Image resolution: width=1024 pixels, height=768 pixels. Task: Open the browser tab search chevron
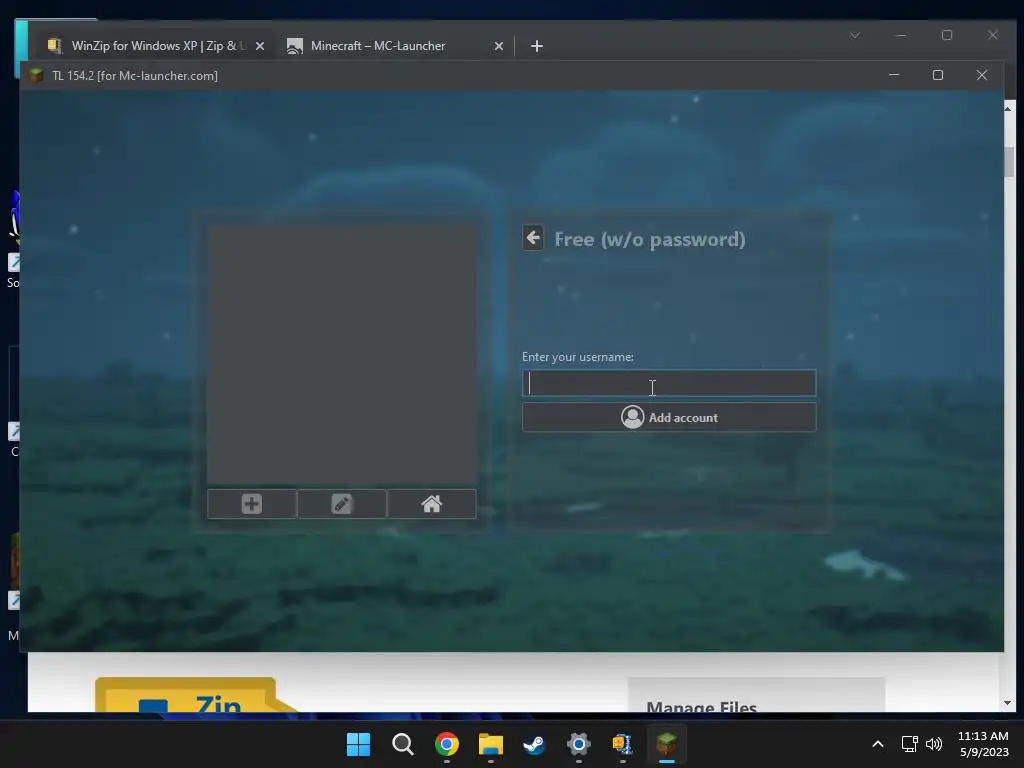coord(855,35)
